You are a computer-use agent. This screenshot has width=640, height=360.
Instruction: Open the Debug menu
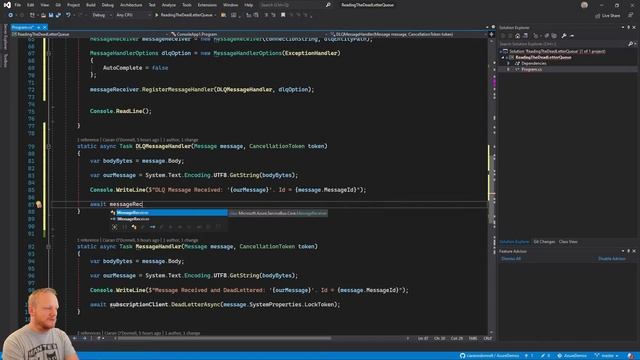(x=108, y=5)
